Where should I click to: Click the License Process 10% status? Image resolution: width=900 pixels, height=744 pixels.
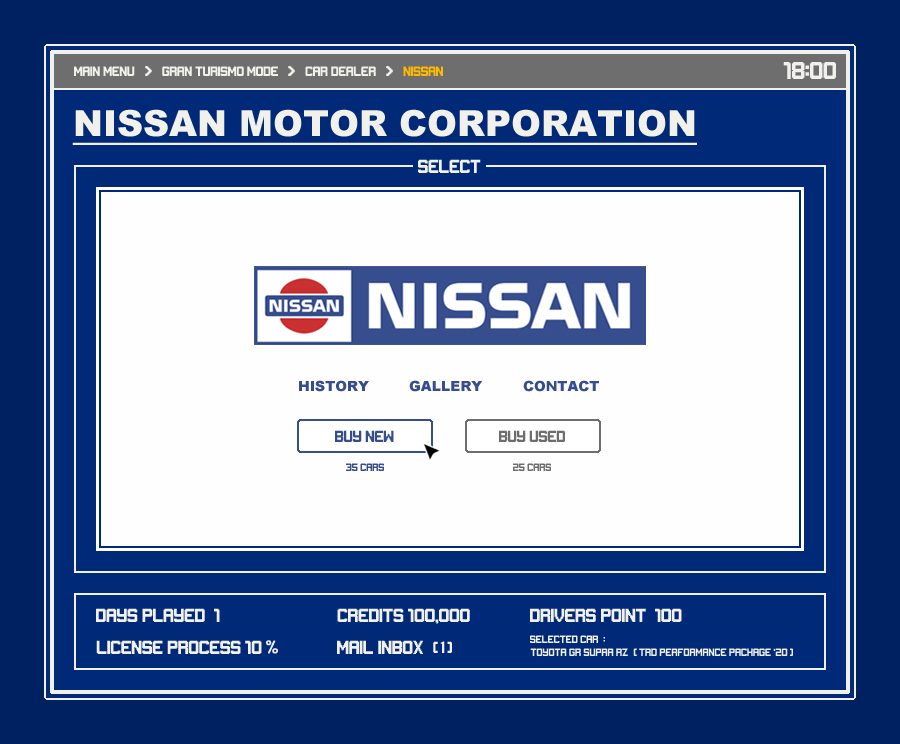pyautogui.click(x=187, y=648)
